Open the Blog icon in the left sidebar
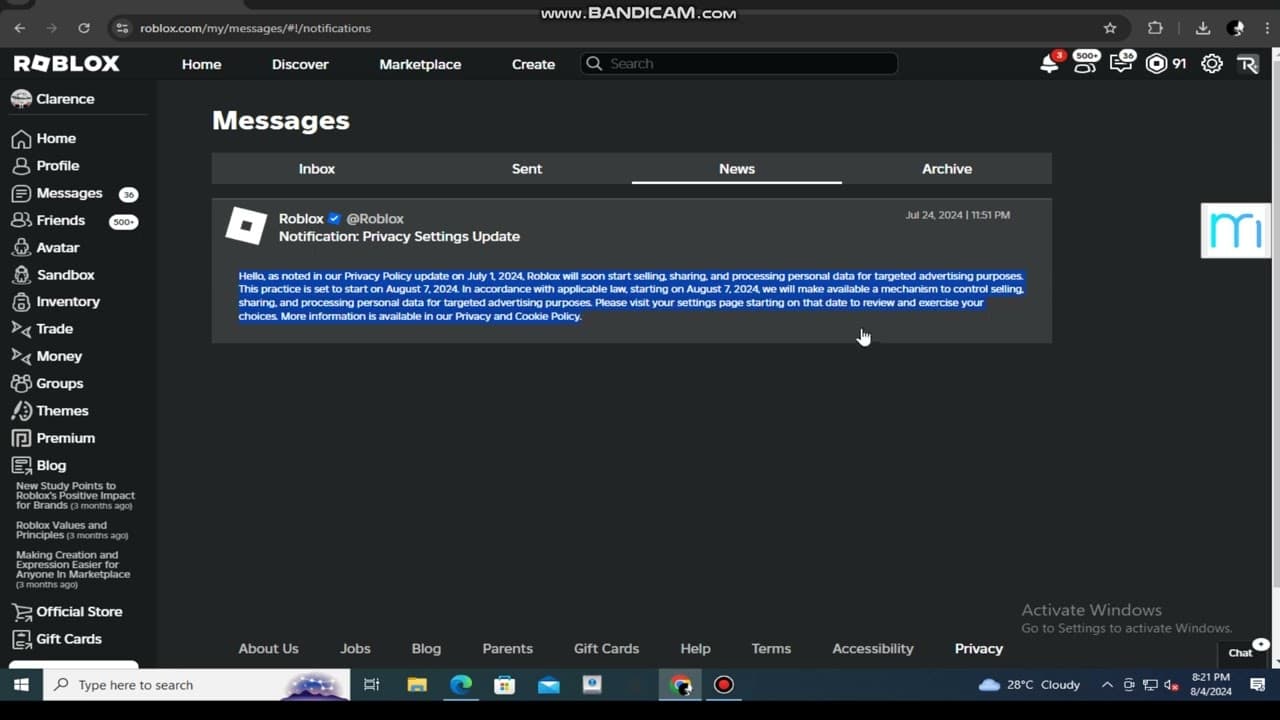 click(21, 466)
